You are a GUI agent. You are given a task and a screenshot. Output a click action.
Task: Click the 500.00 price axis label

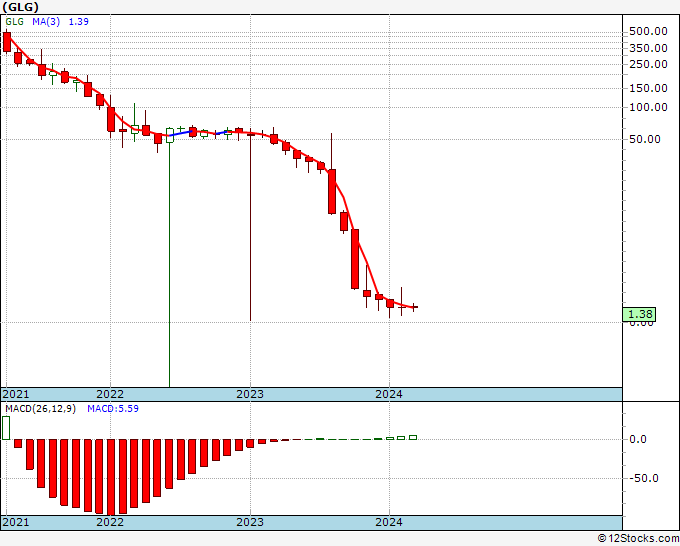pos(648,31)
